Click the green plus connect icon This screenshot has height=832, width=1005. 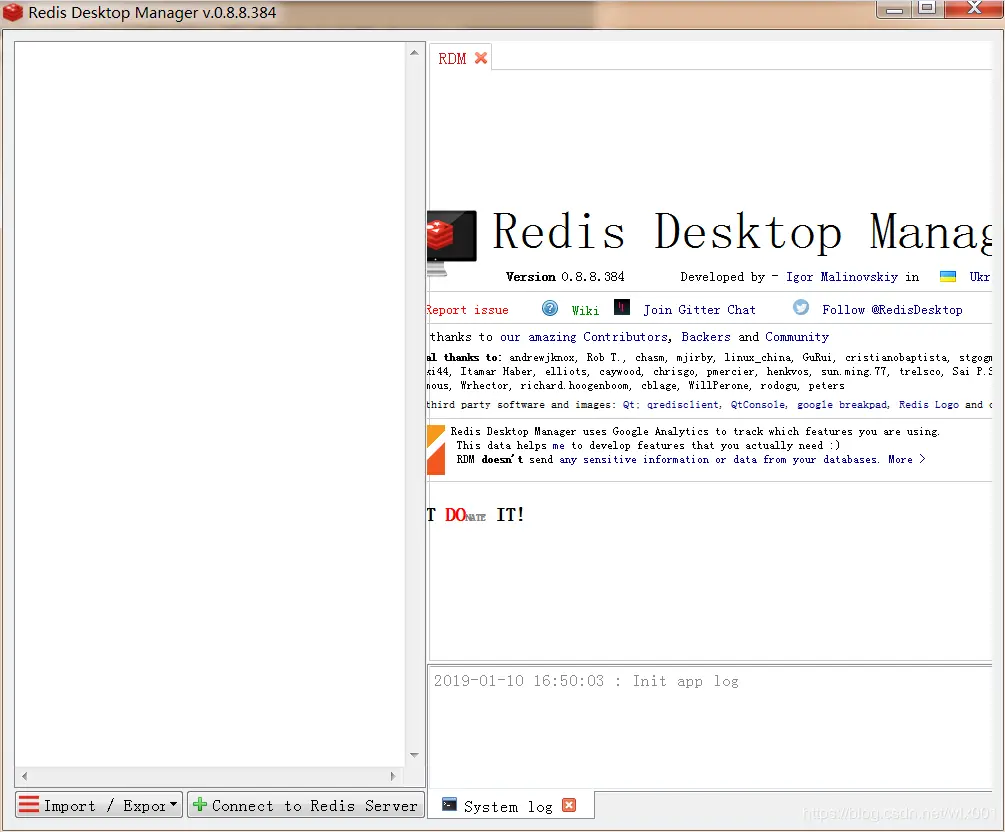pos(199,804)
